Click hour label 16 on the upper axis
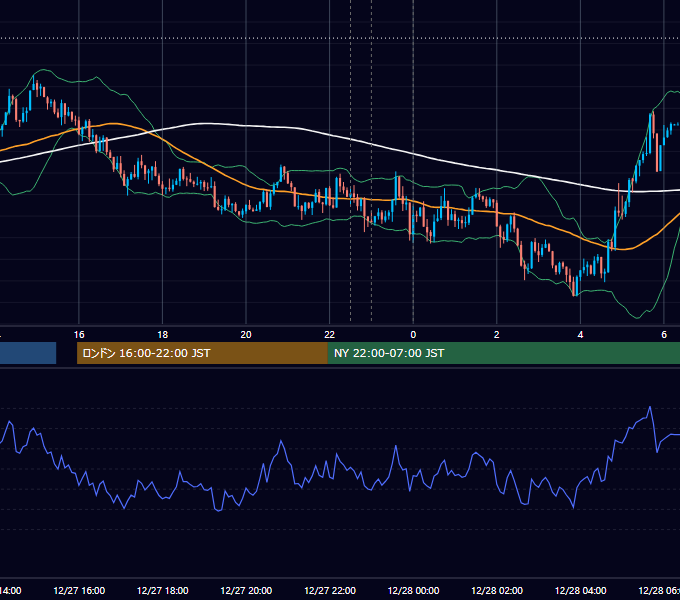This screenshot has height=600, width=680. coord(79,335)
